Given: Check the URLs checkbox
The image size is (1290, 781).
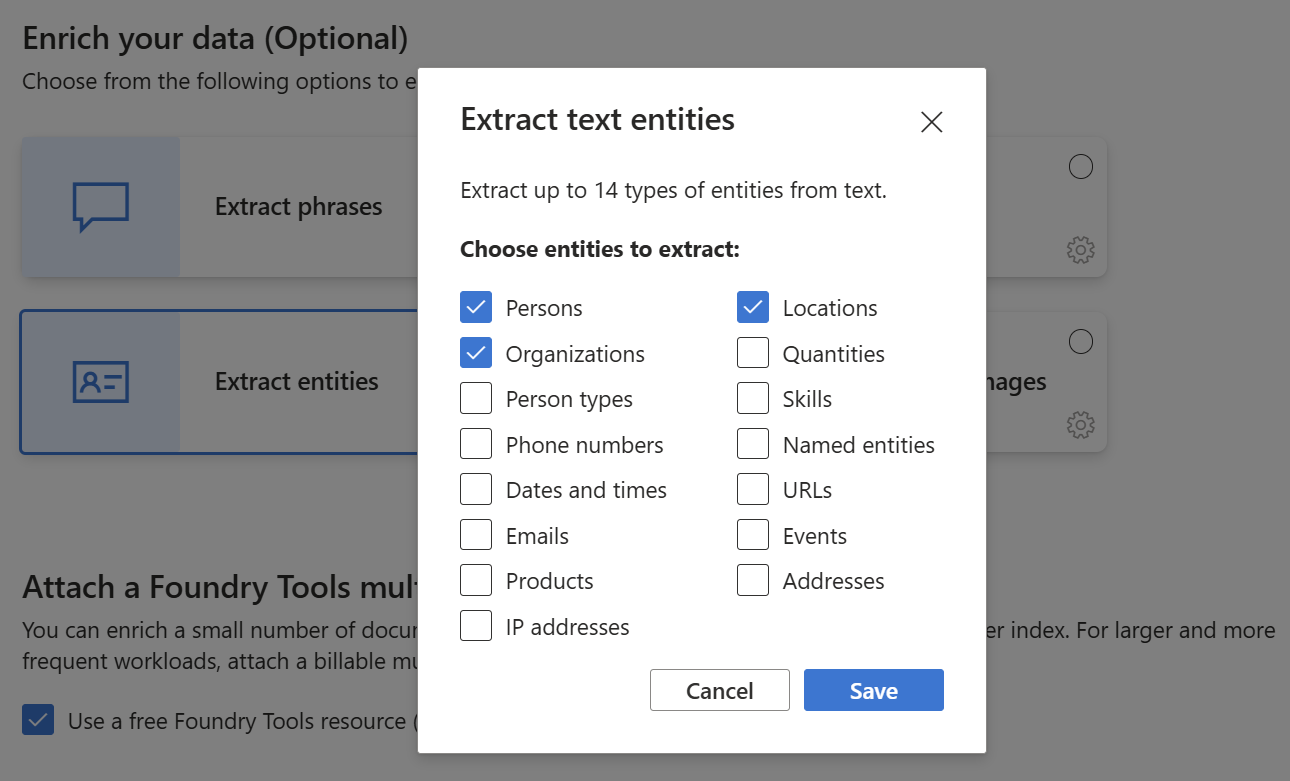Looking at the screenshot, I should 753,490.
